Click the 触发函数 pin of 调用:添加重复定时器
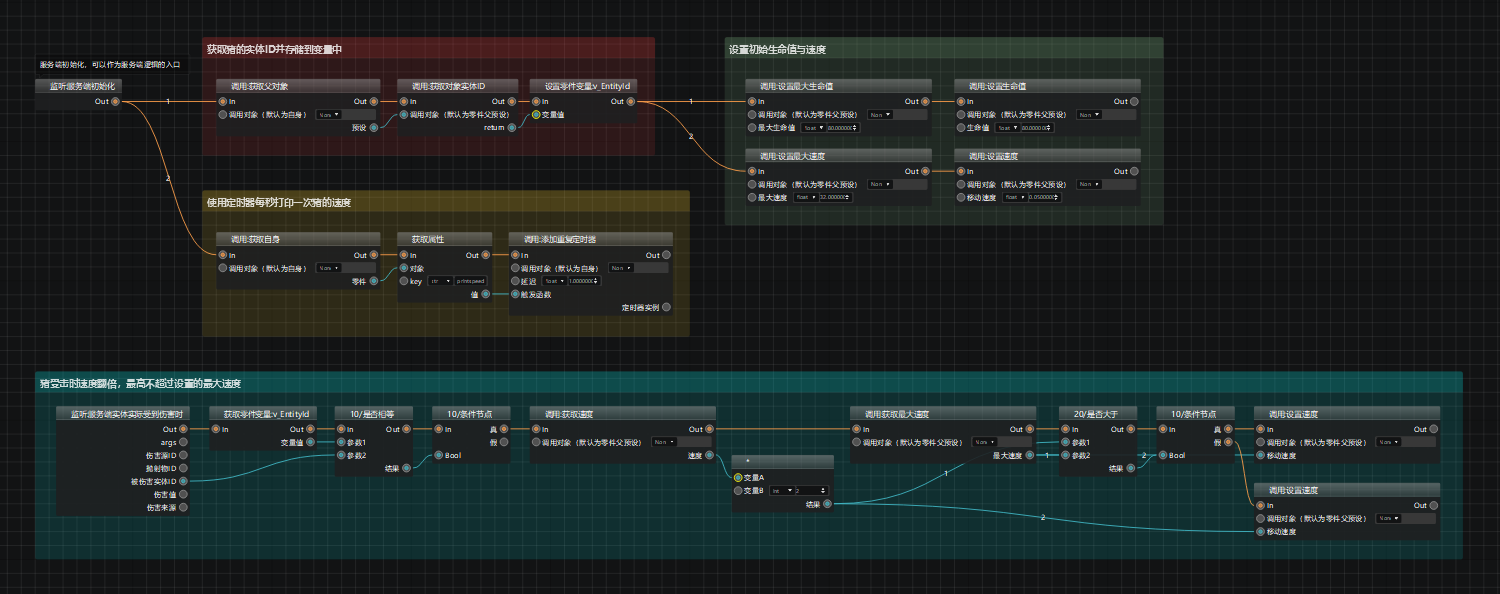The height and width of the screenshot is (594, 1500). click(x=516, y=294)
